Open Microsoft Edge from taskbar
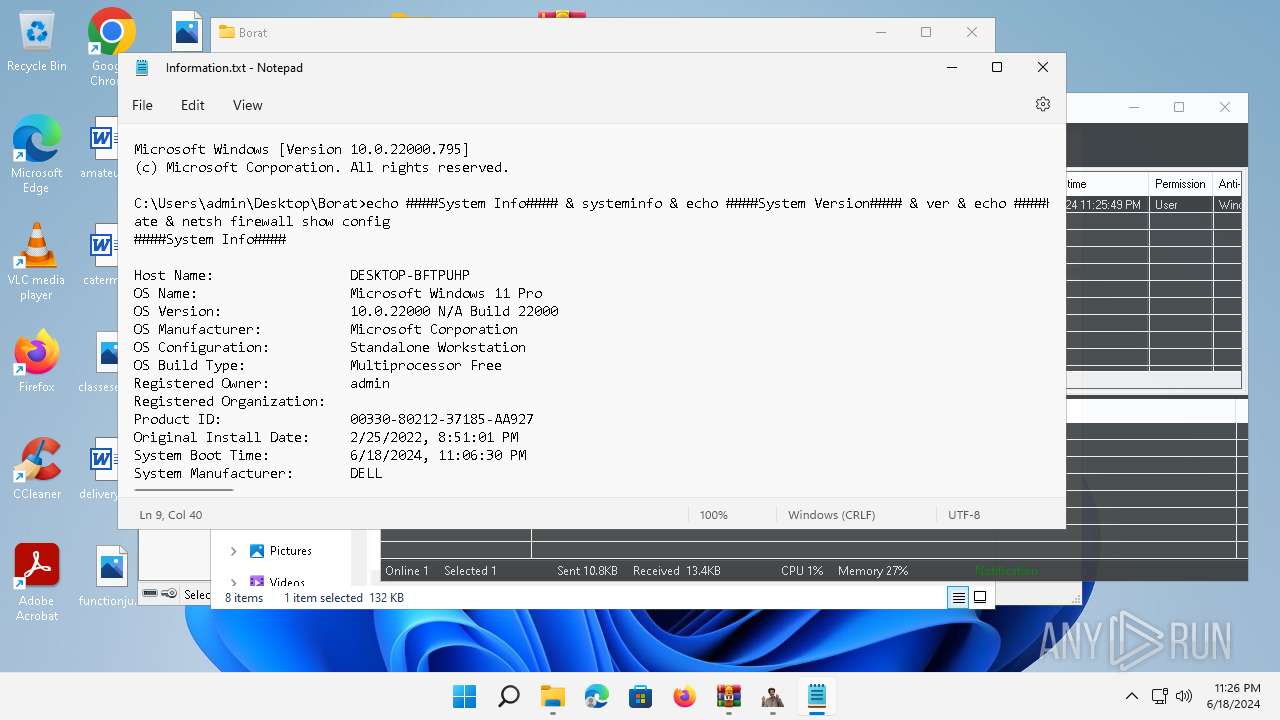 click(596, 696)
